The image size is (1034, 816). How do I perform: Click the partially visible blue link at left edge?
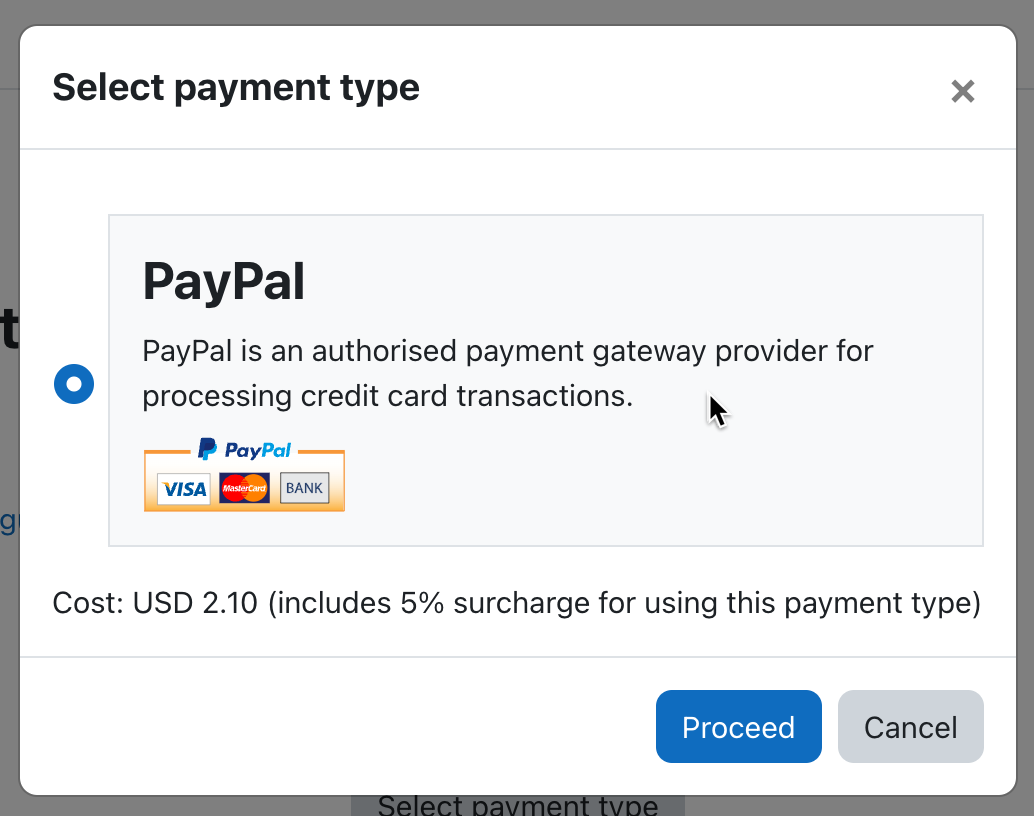click(9, 521)
